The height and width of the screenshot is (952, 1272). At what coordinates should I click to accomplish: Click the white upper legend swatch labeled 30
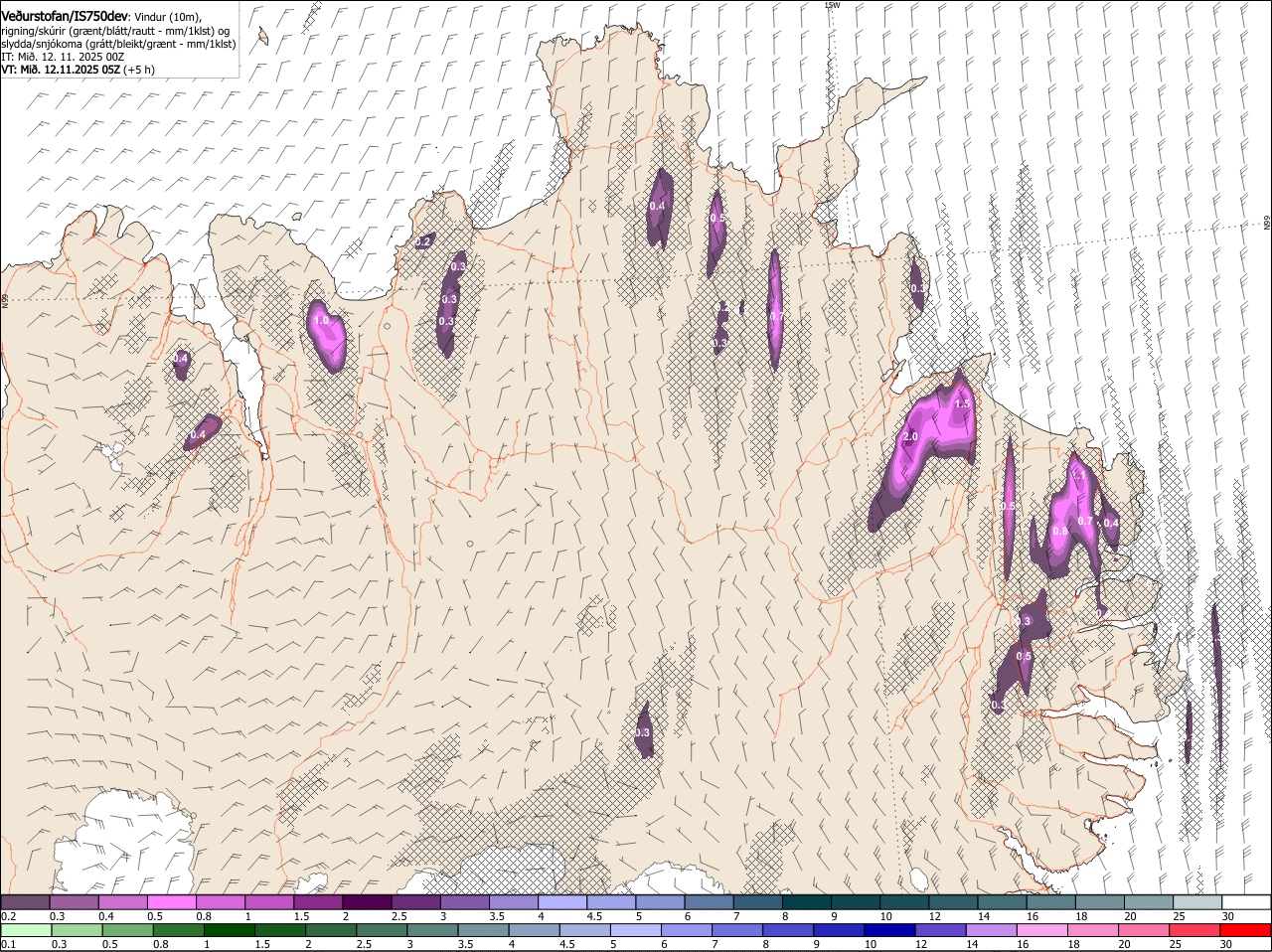point(1246,901)
